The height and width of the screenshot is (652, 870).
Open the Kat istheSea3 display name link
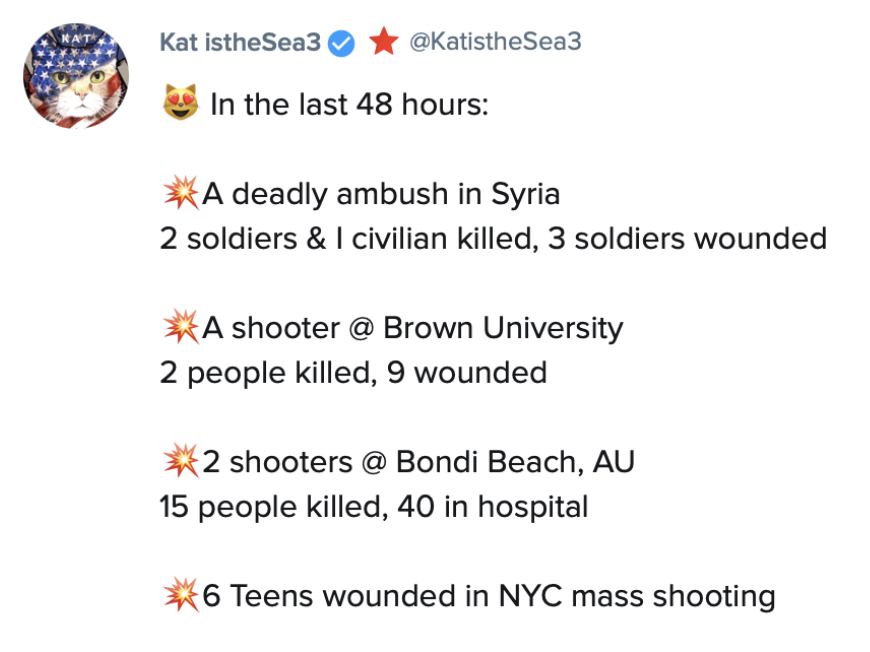[x=241, y=42]
